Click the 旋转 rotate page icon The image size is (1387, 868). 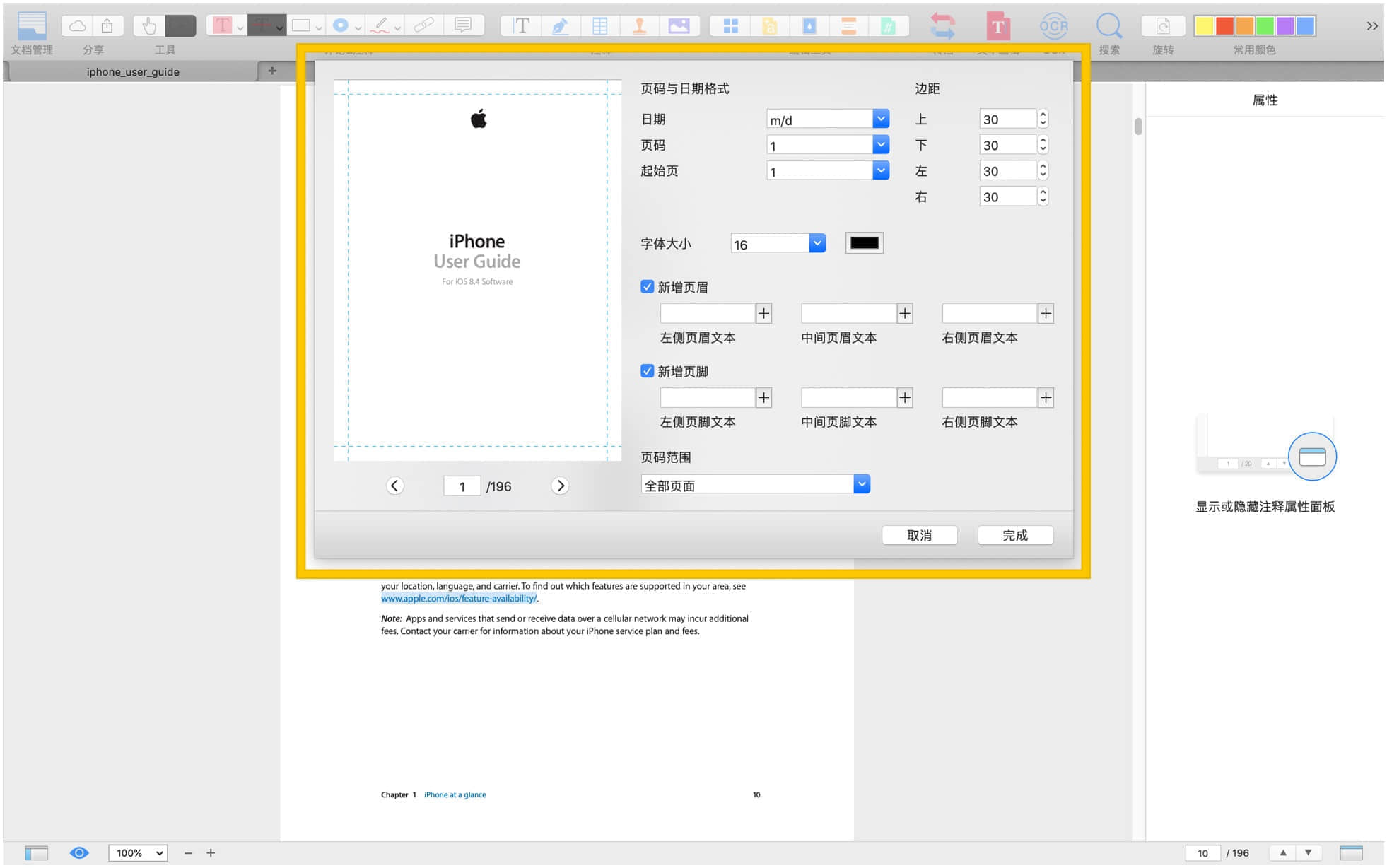click(1163, 25)
